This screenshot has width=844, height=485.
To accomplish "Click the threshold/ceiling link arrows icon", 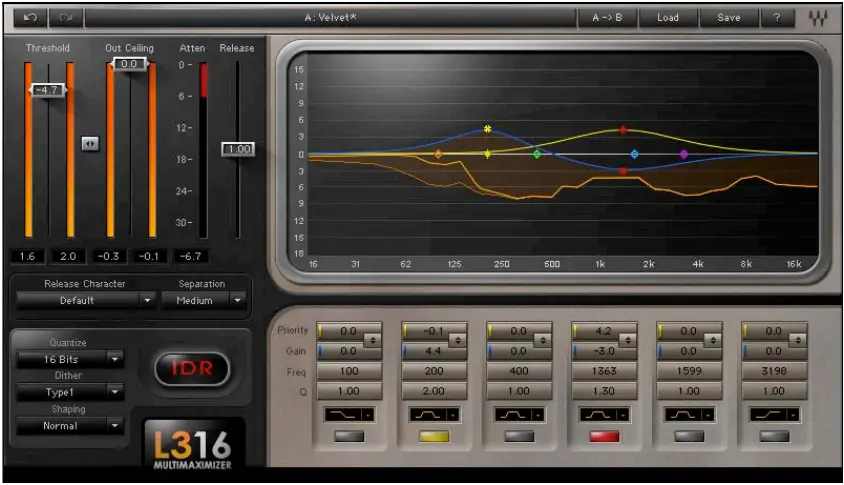I will [x=90, y=144].
